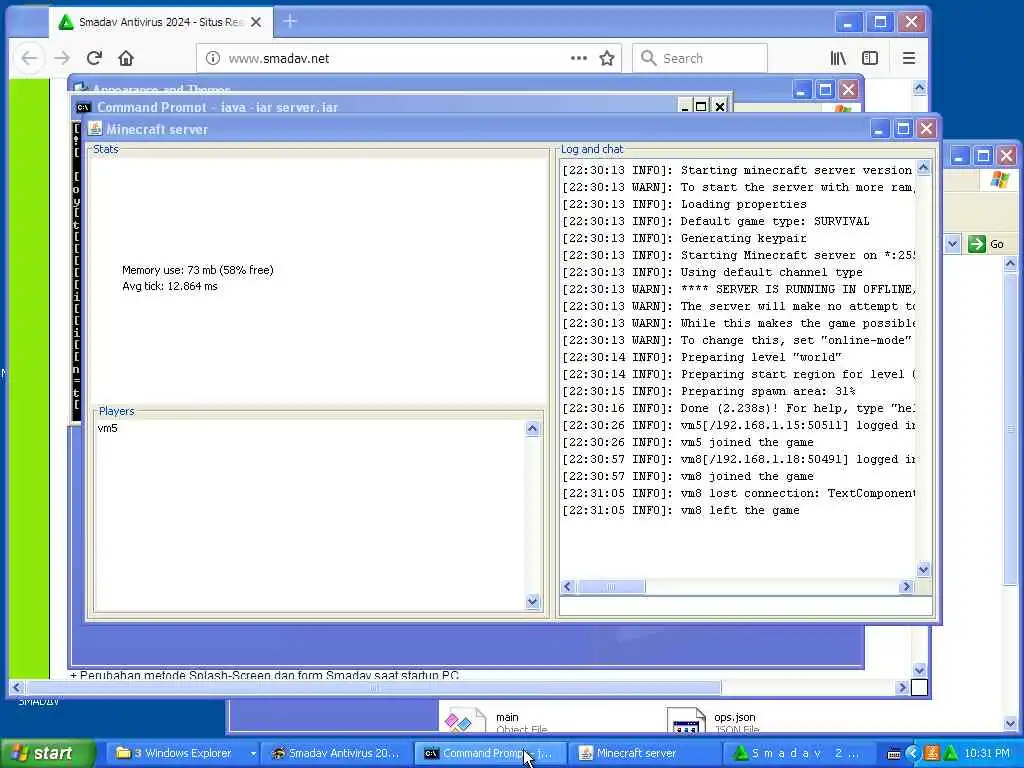Select player vm5 in Players list
Image resolution: width=1024 pixels, height=768 pixels.
click(x=108, y=428)
